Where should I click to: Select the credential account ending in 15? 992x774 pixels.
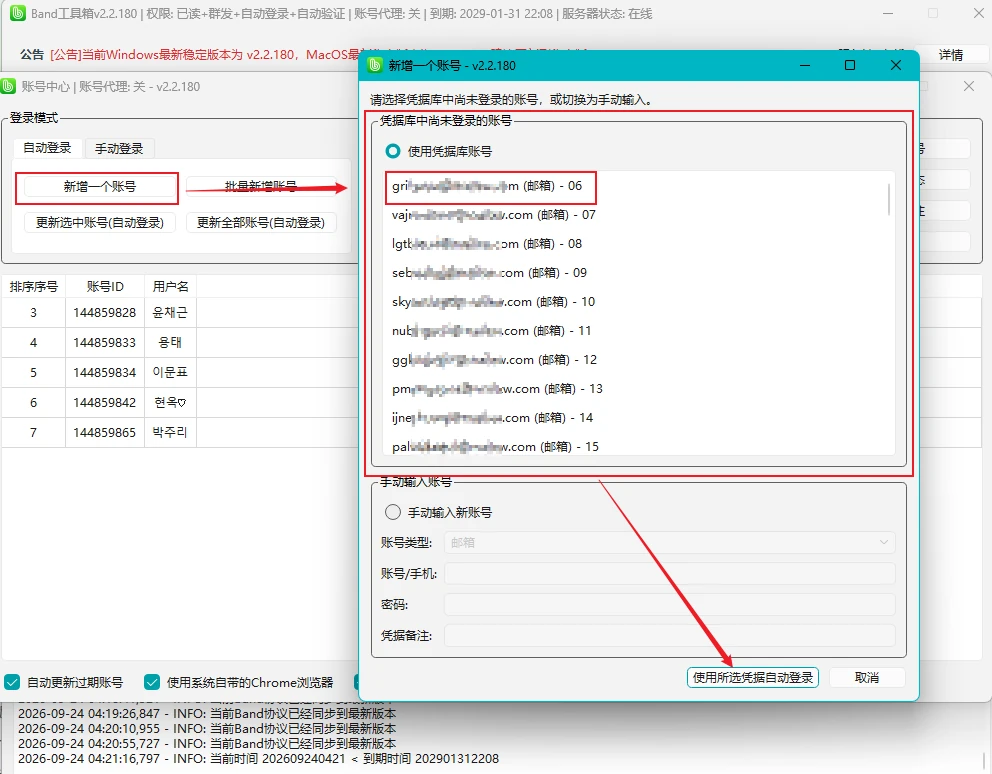pos(639,447)
